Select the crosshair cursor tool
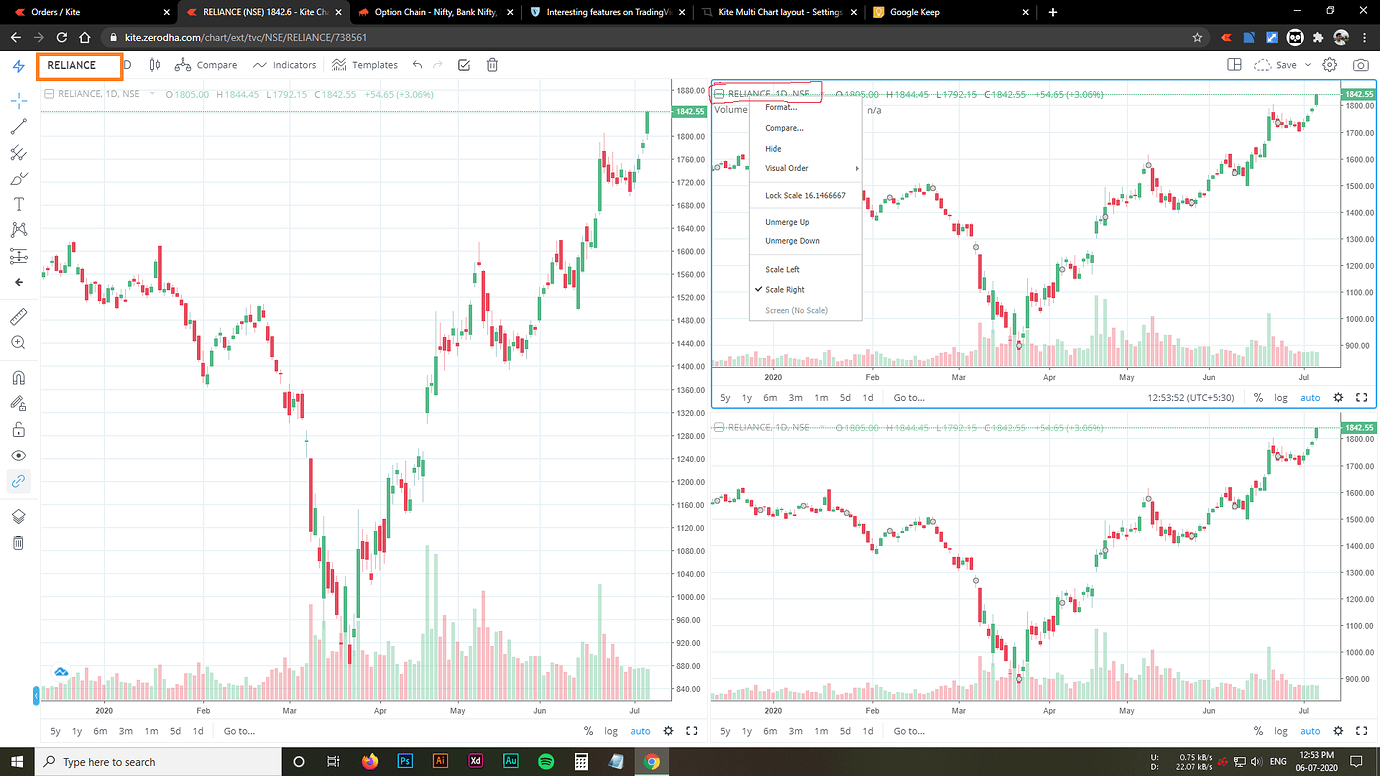The image size is (1380, 776). 18,100
